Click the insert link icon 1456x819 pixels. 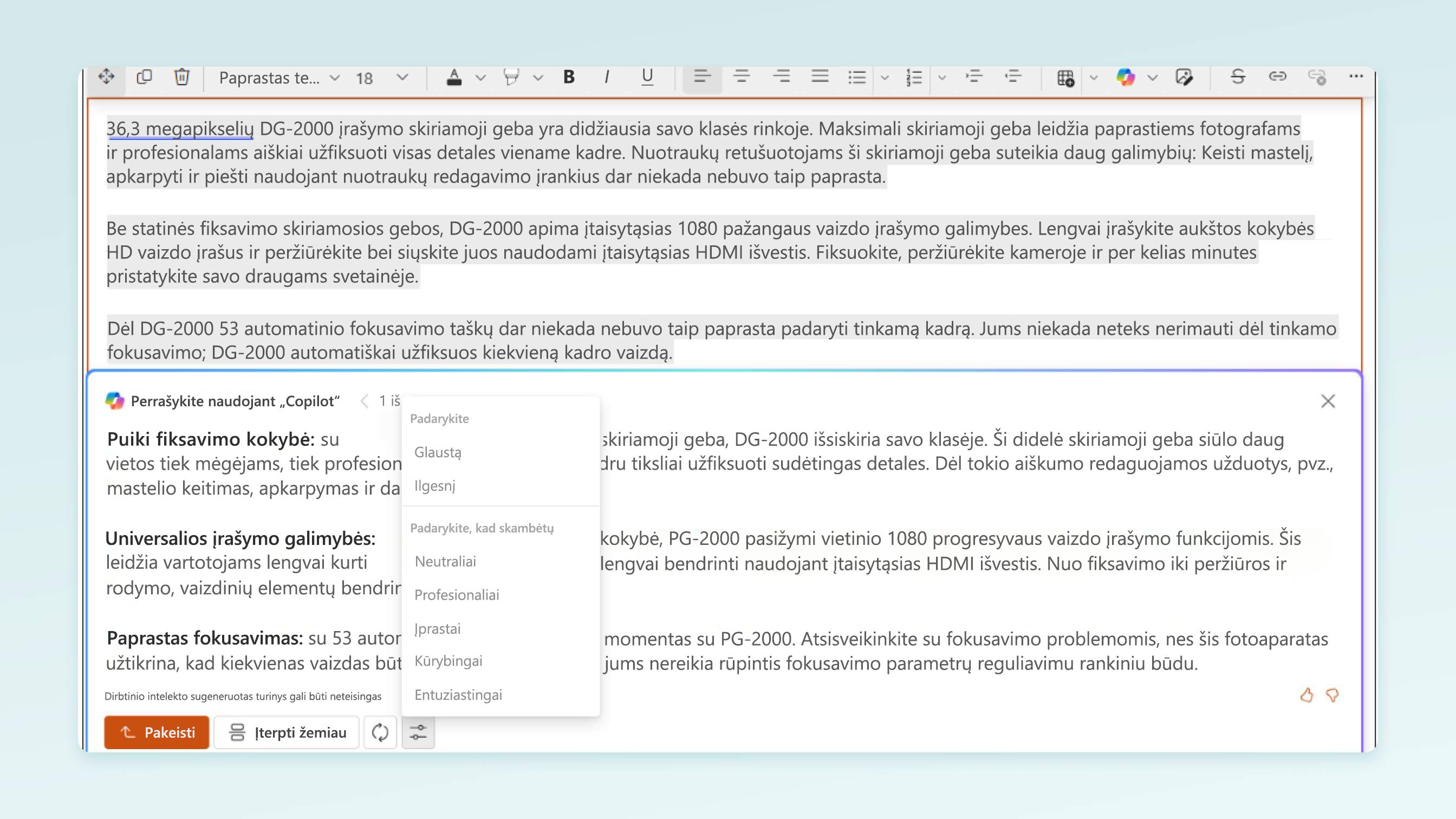1277,76
